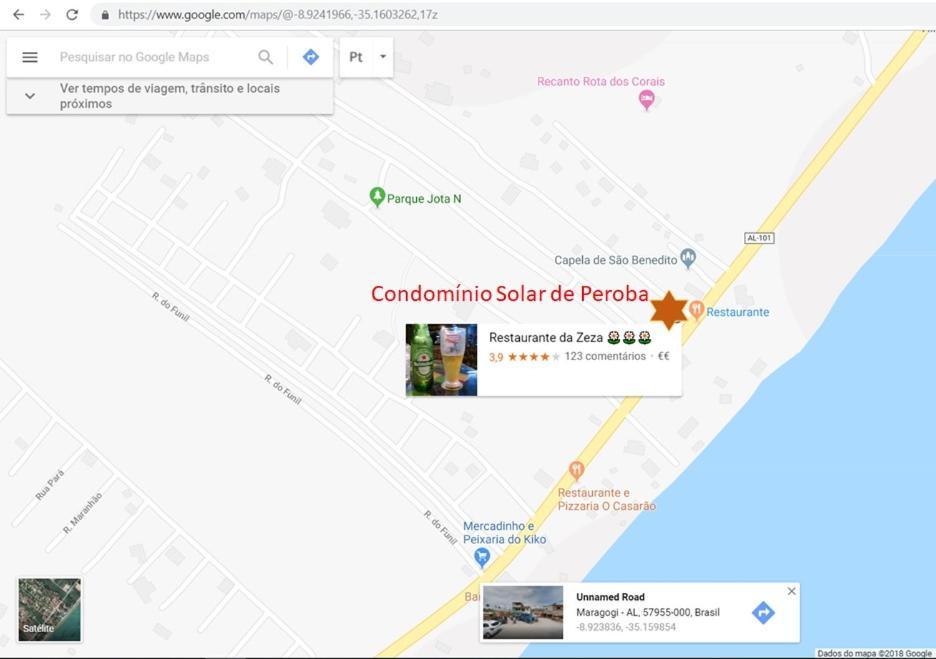Click Rua Pará street label
The height and width of the screenshot is (659, 936).
50,485
